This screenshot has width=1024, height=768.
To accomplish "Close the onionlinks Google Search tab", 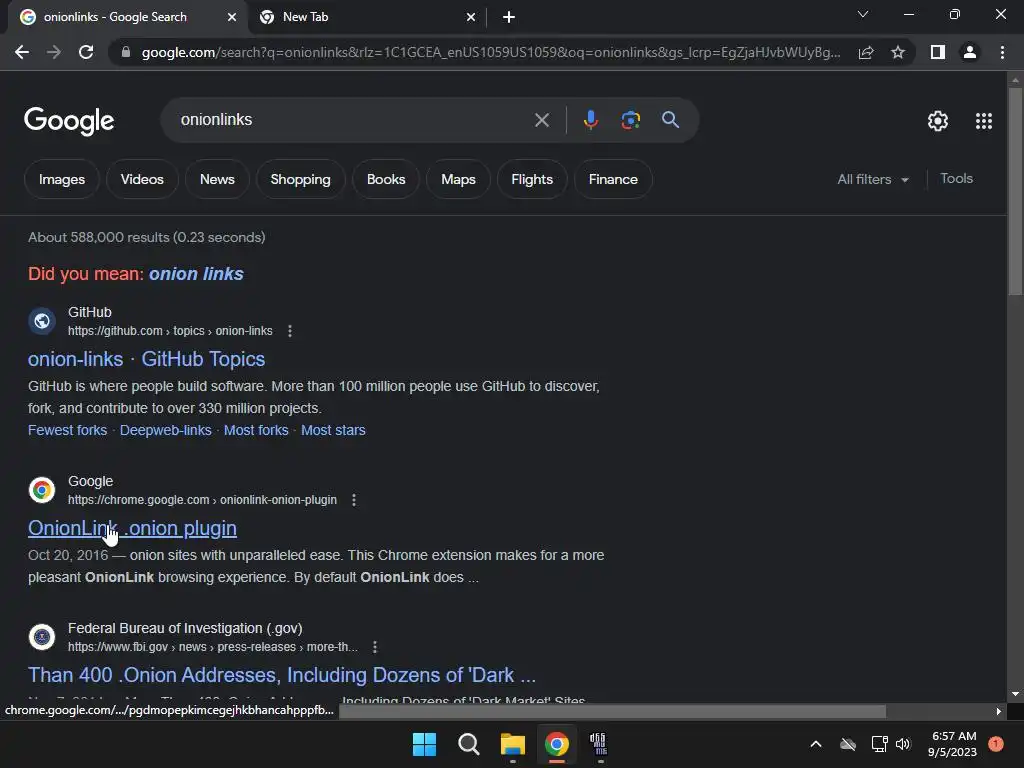I will 232,18.
